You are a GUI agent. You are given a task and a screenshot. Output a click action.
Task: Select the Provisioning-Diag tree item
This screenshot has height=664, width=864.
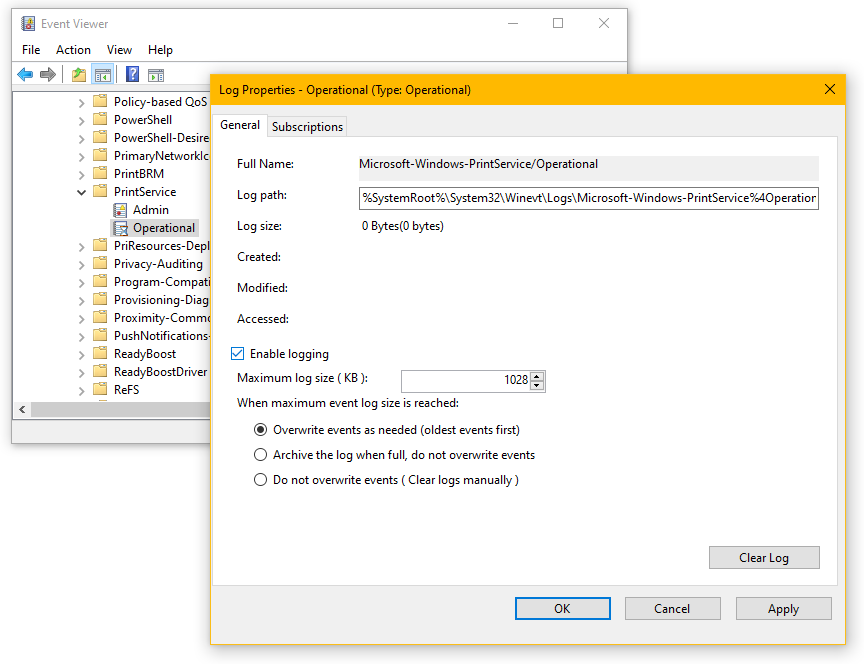(x=161, y=300)
